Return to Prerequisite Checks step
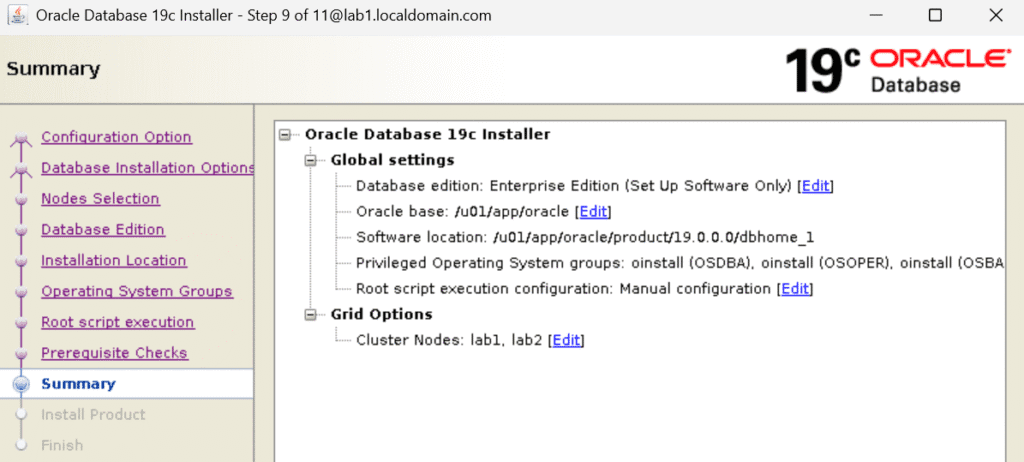Image resolution: width=1024 pixels, height=462 pixels. point(114,353)
